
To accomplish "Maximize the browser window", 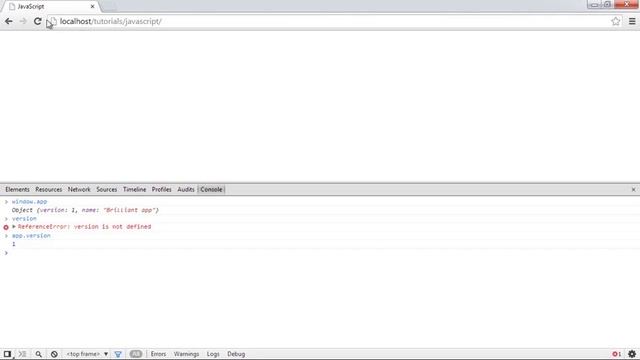I will click(607, 4).
